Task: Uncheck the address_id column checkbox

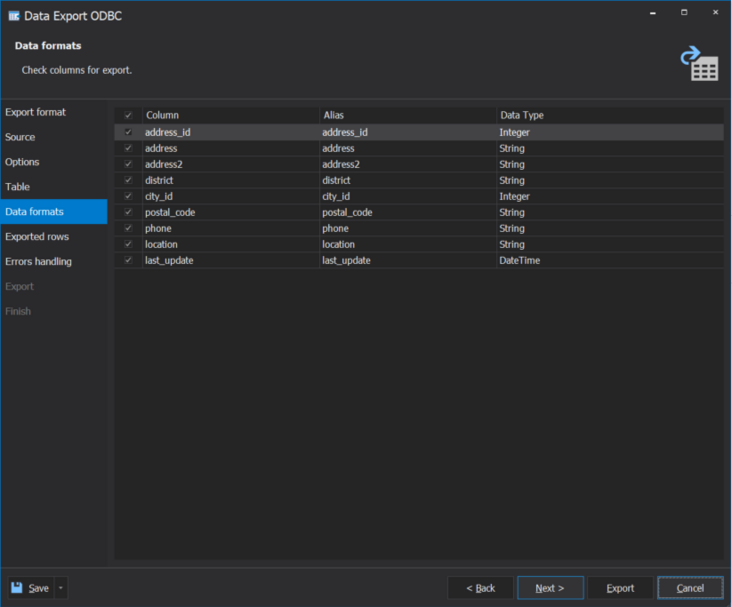Action: [x=128, y=132]
